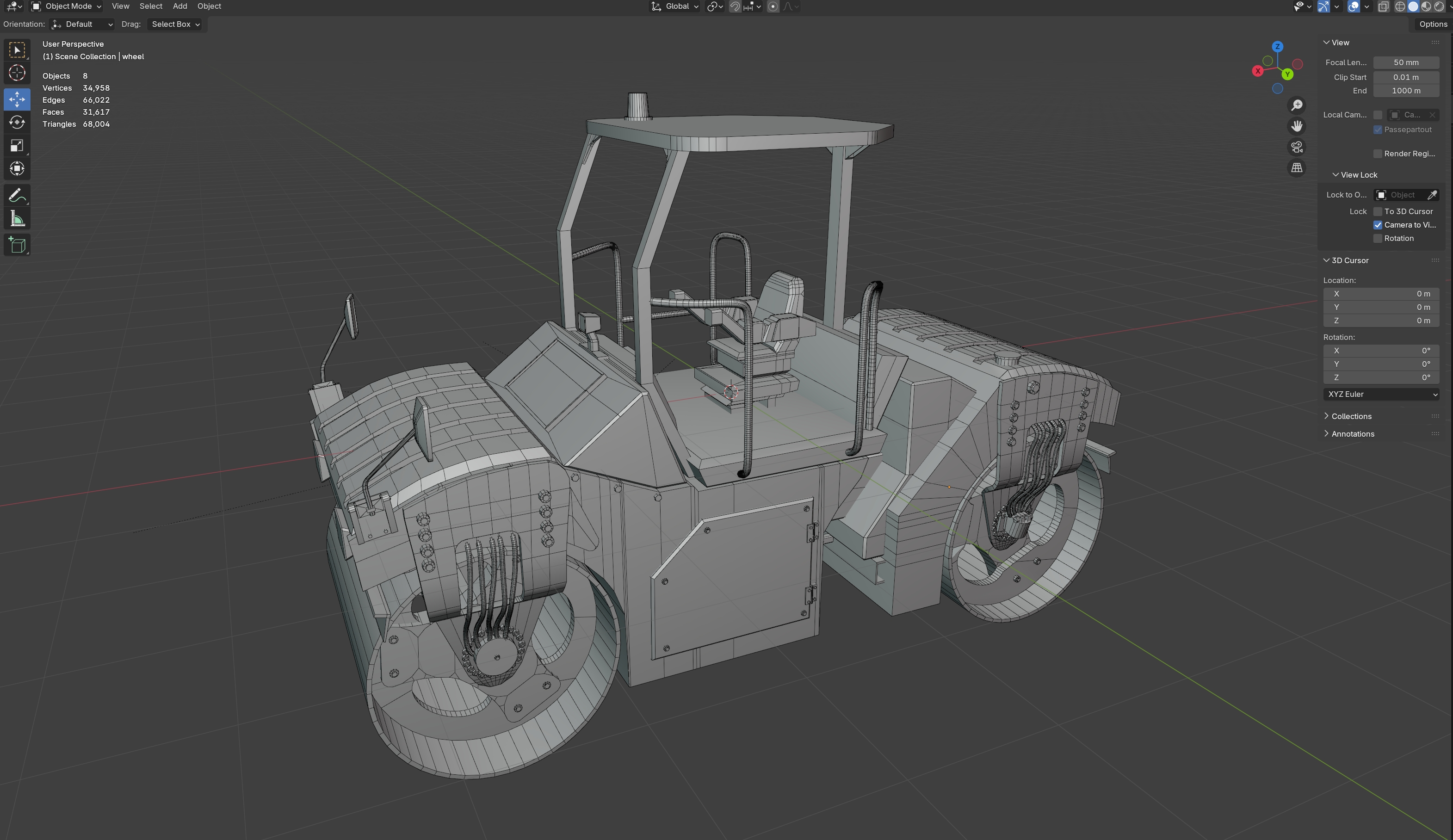This screenshot has height=840, width=1453.
Task: Open the Object Mode dropdown
Action: pos(67,6)
